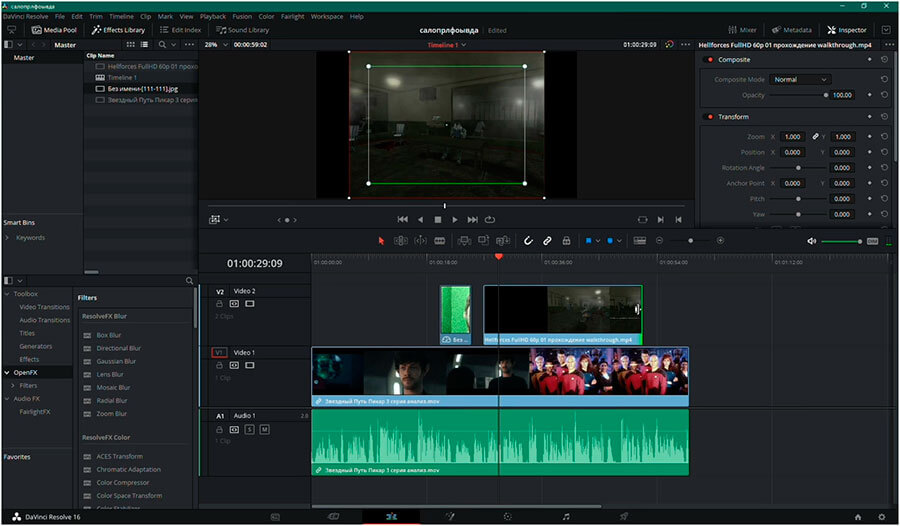Mute audio via the speaker icon
Image resolution: width=900 pixels, height=526 pixels.
[812, 241]
